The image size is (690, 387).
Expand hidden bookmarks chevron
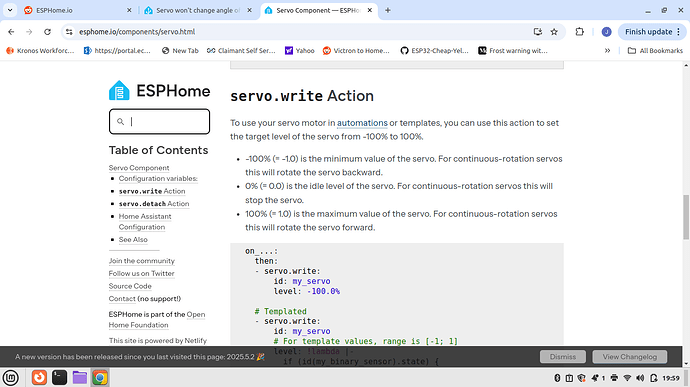(607, 51)
